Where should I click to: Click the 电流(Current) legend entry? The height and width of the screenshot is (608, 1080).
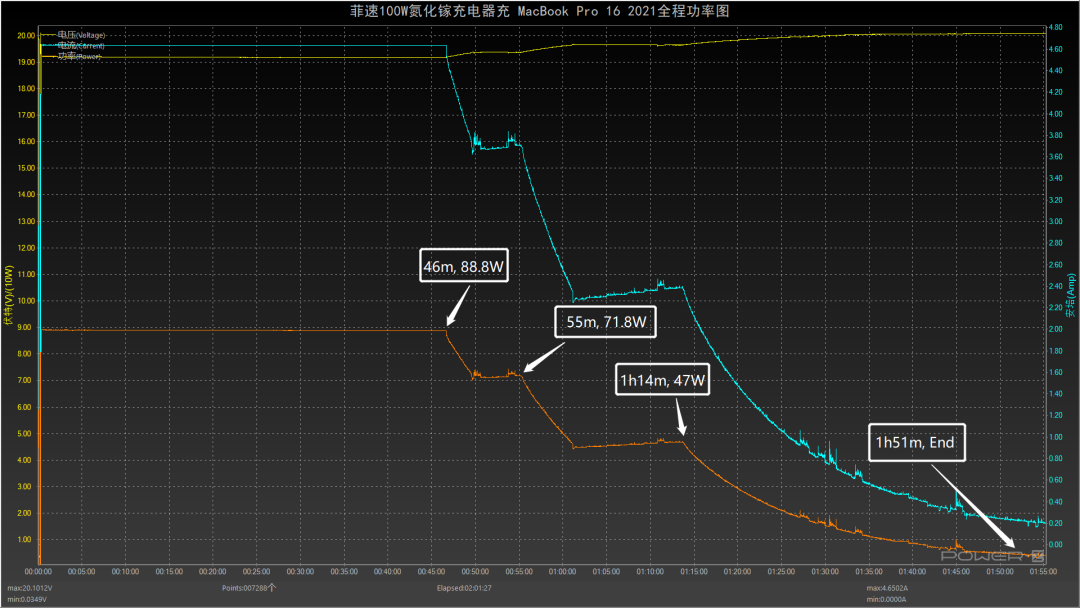point(81,45)
